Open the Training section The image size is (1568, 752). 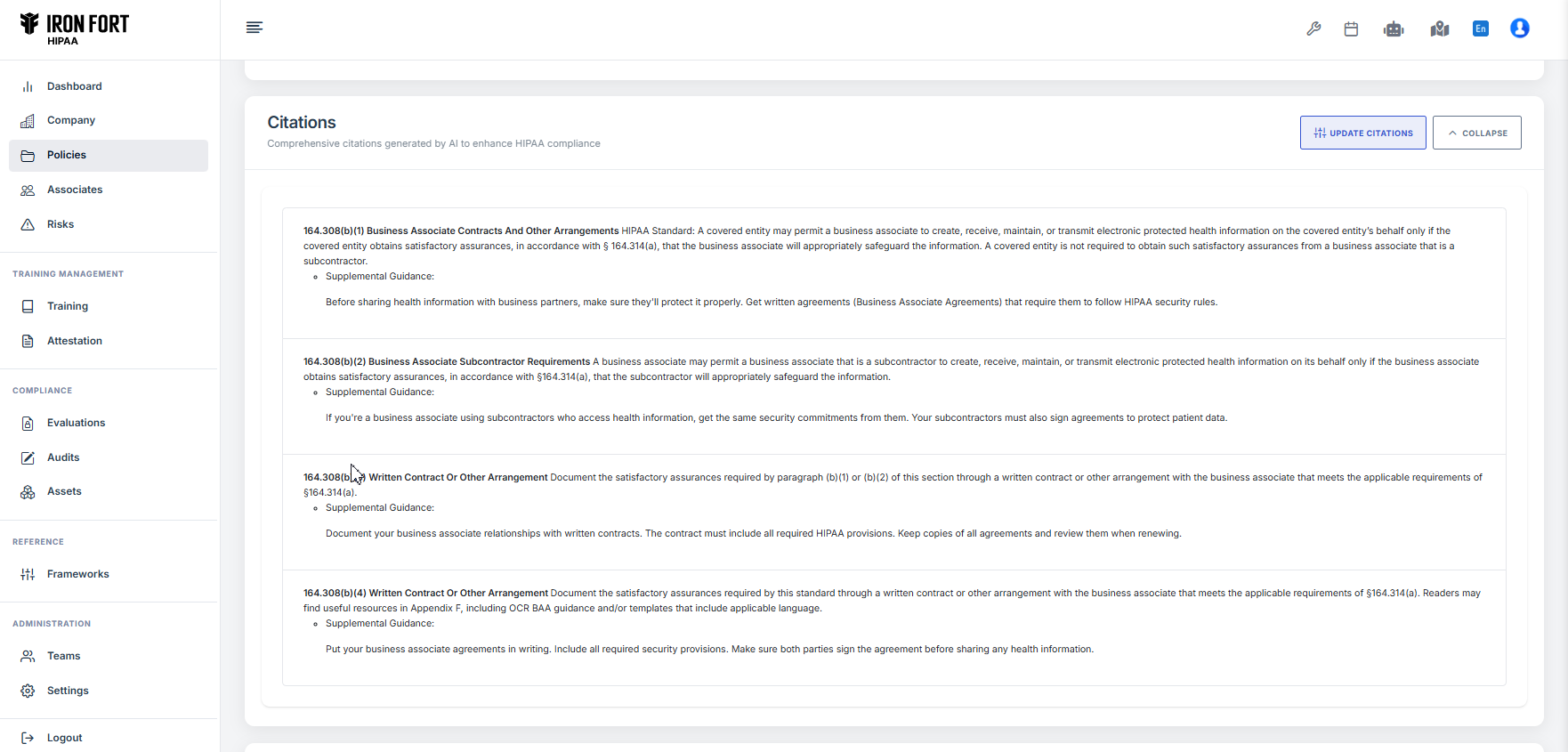pos(68,306)
